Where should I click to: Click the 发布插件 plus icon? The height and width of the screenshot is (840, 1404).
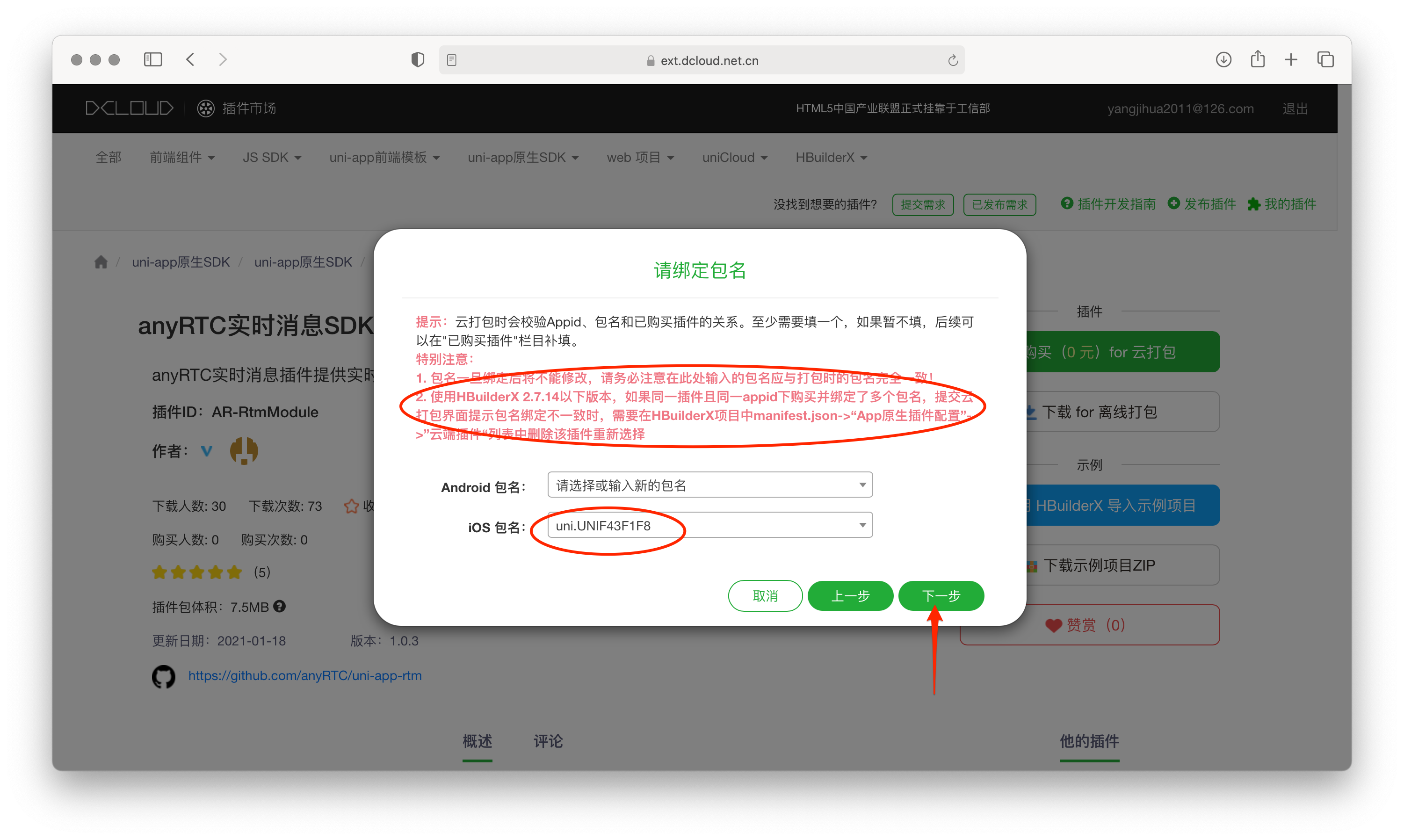click(x=1174, y=203)
